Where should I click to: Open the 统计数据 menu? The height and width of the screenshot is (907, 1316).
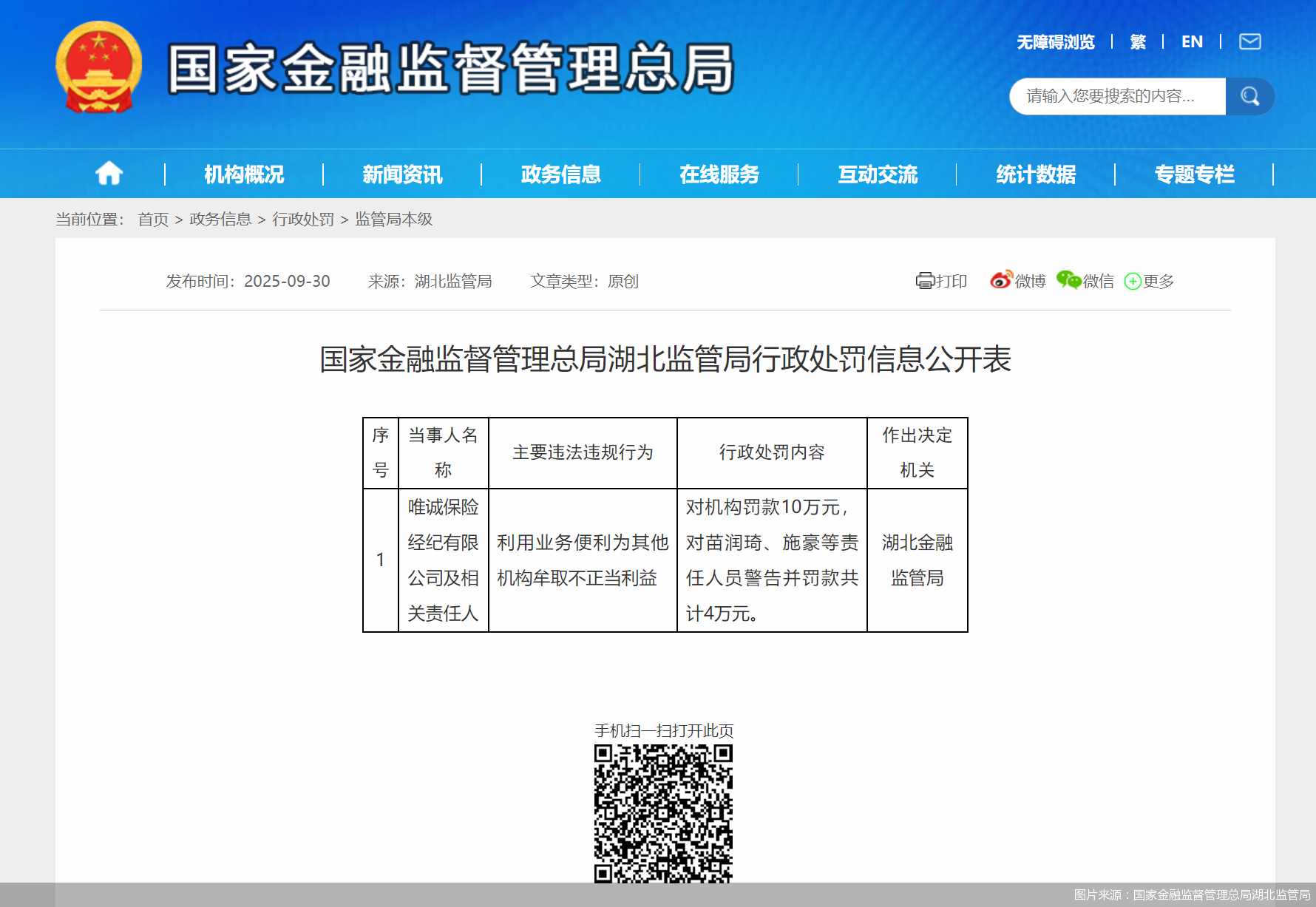point(1035,174)
